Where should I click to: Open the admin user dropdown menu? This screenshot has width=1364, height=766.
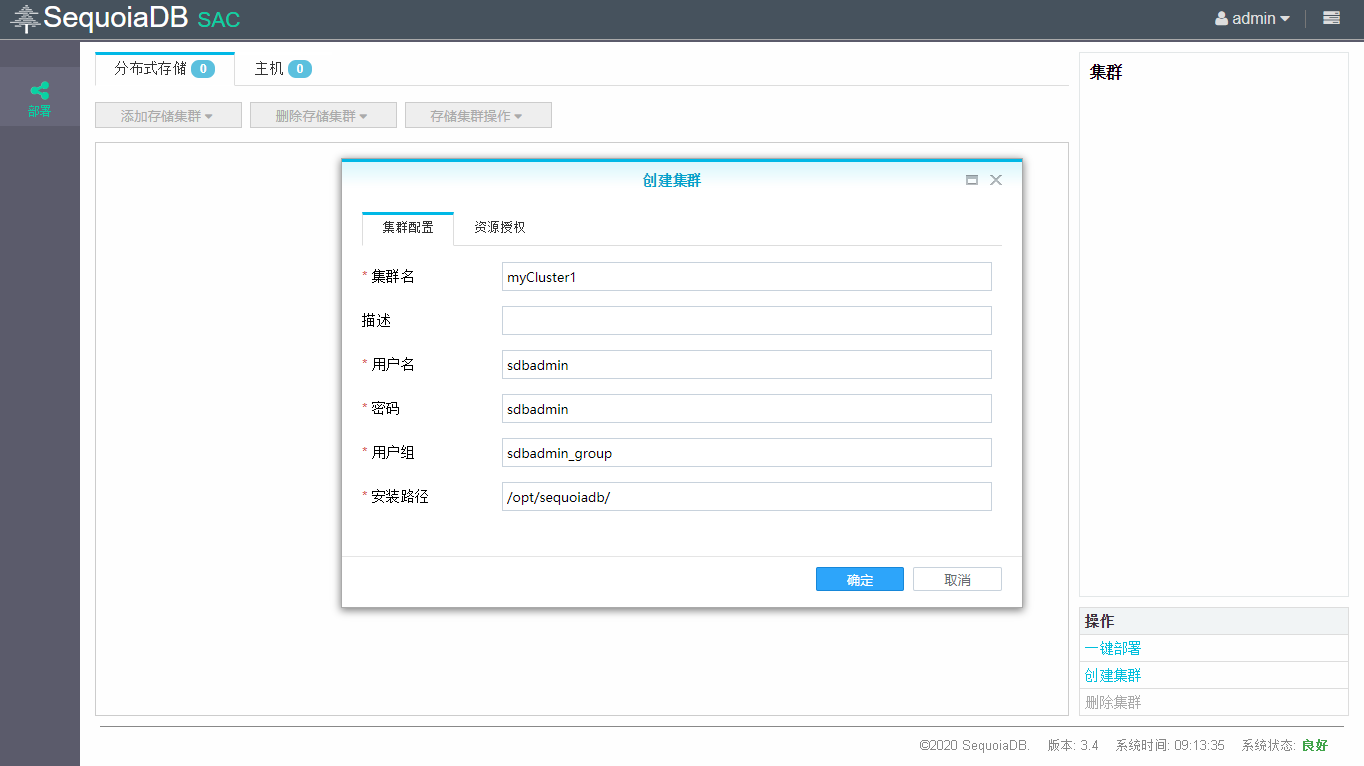(1252, 18)
